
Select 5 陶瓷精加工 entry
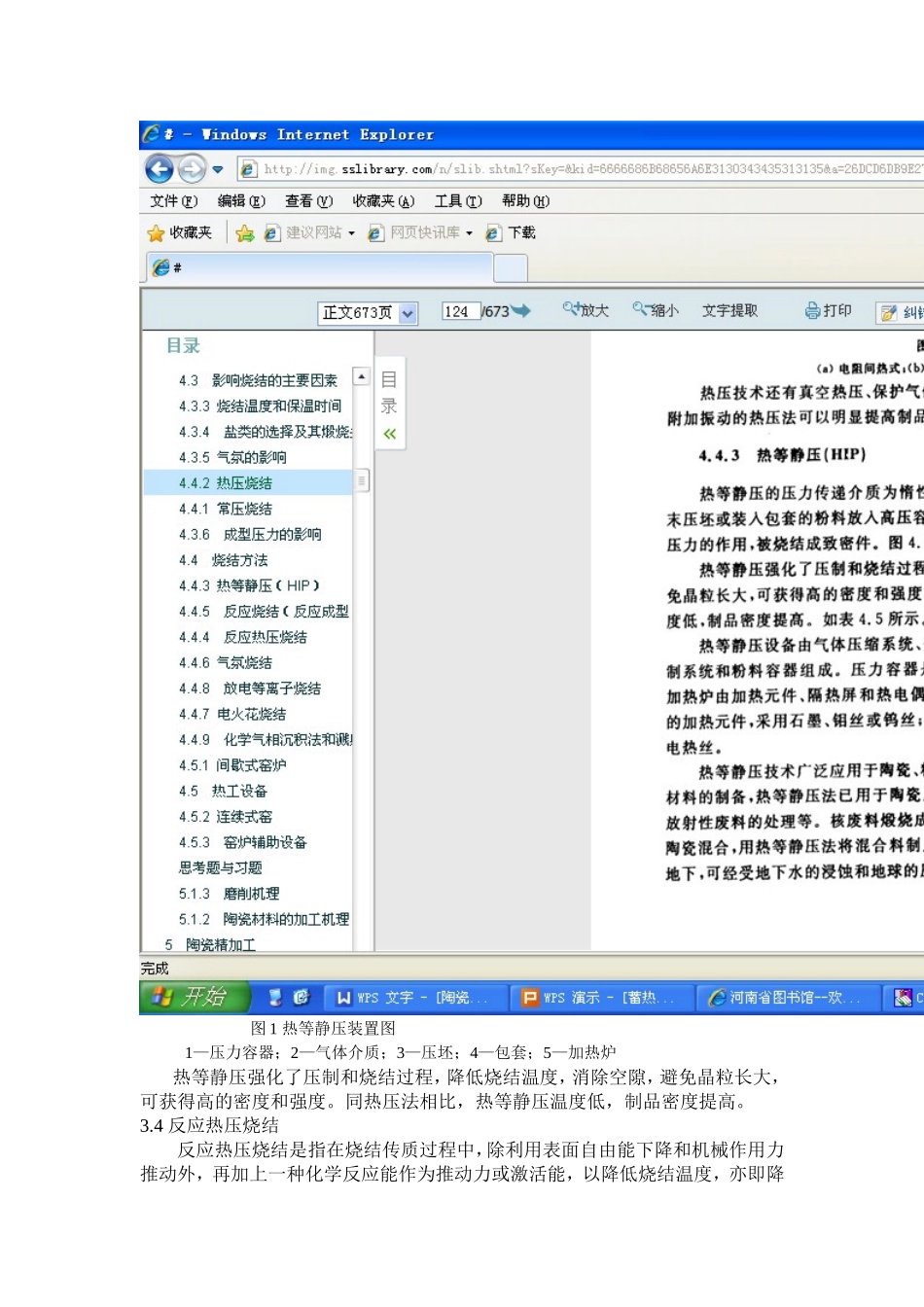pos(209,944)
